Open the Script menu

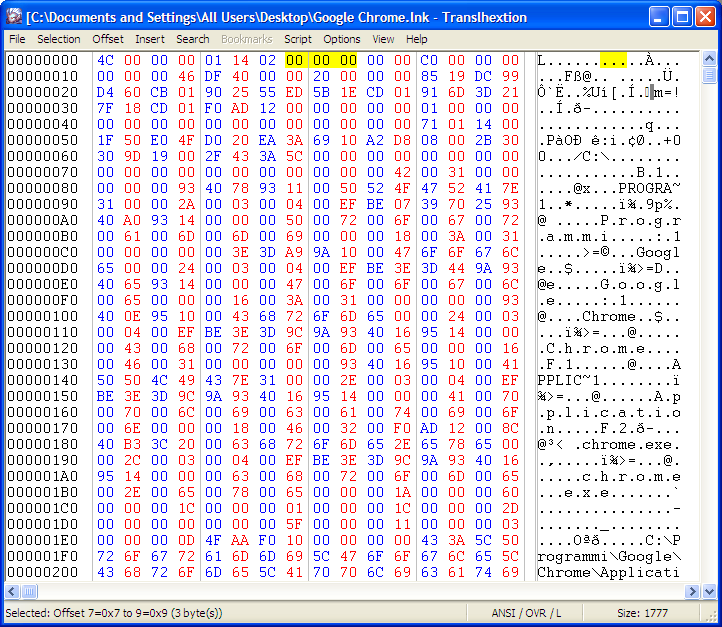297,39
